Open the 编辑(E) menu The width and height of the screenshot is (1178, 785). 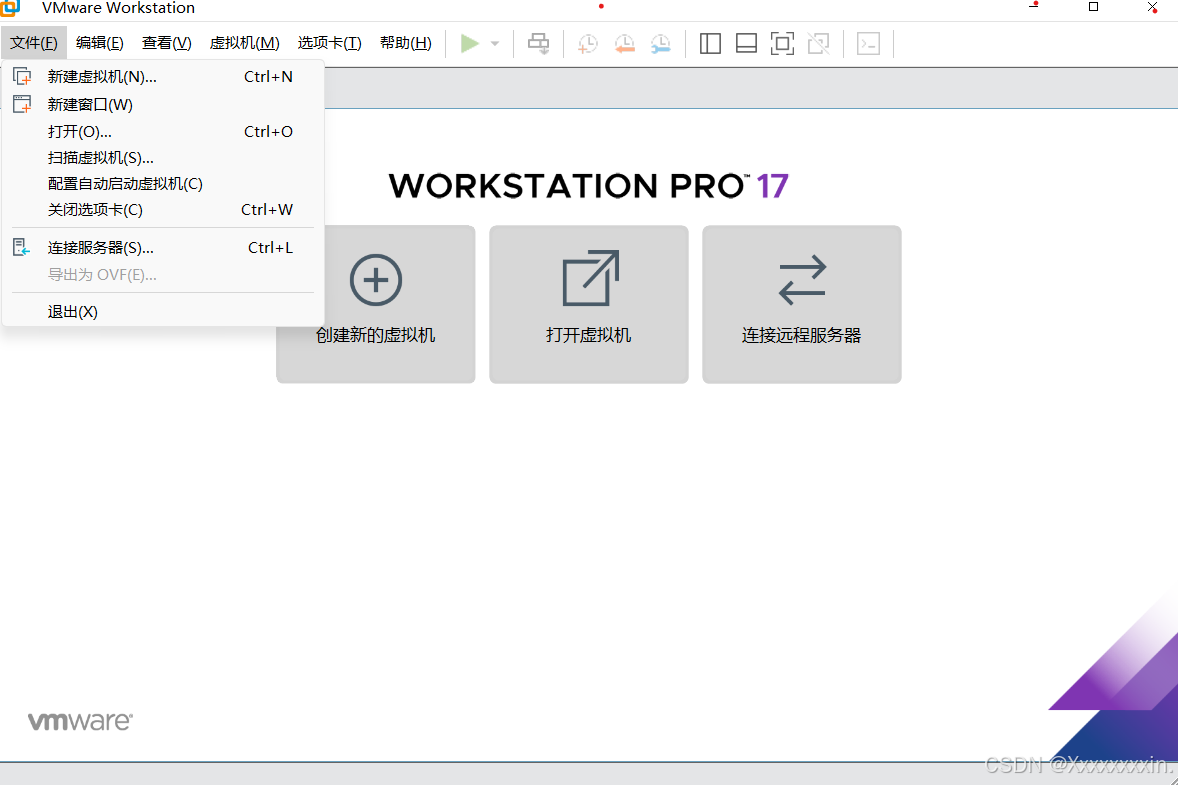pos(100,43)
